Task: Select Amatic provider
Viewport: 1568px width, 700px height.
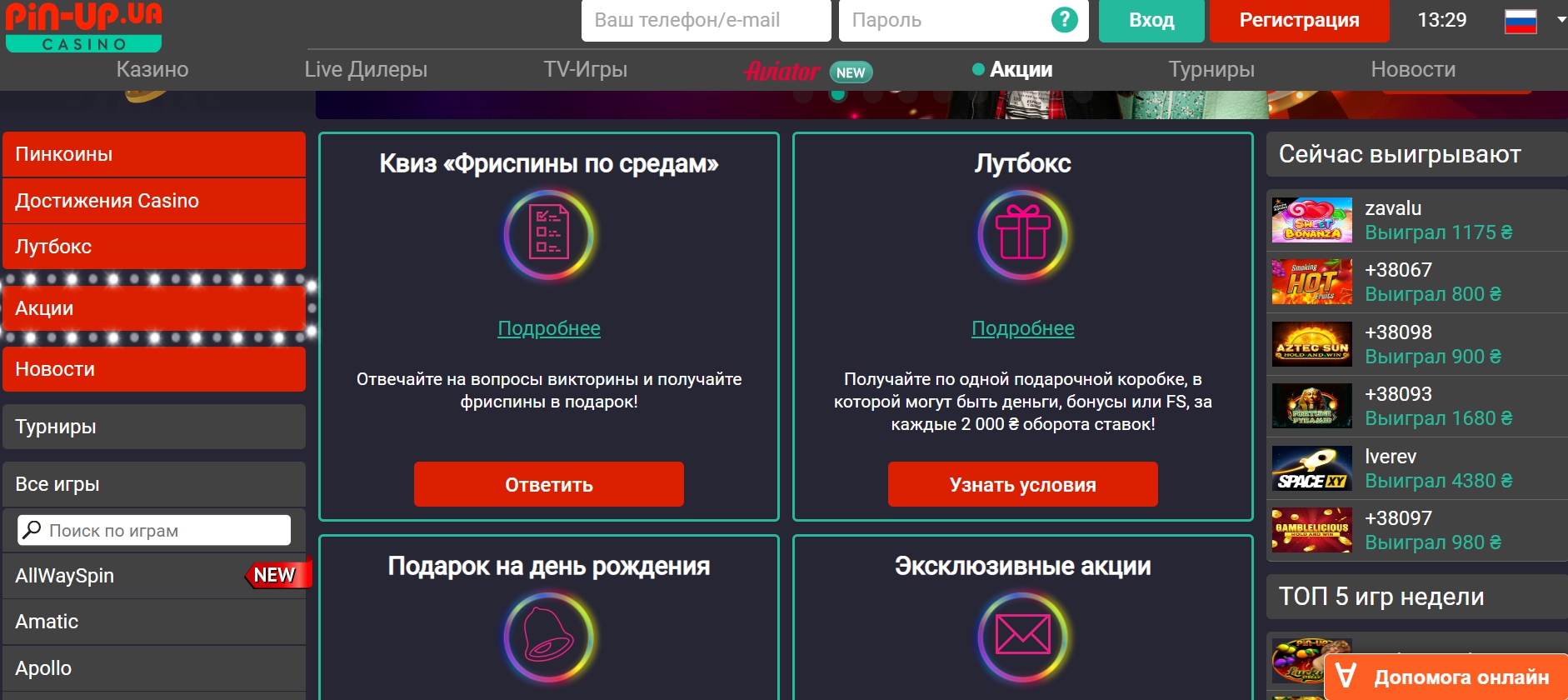Action: pos(154,622)
